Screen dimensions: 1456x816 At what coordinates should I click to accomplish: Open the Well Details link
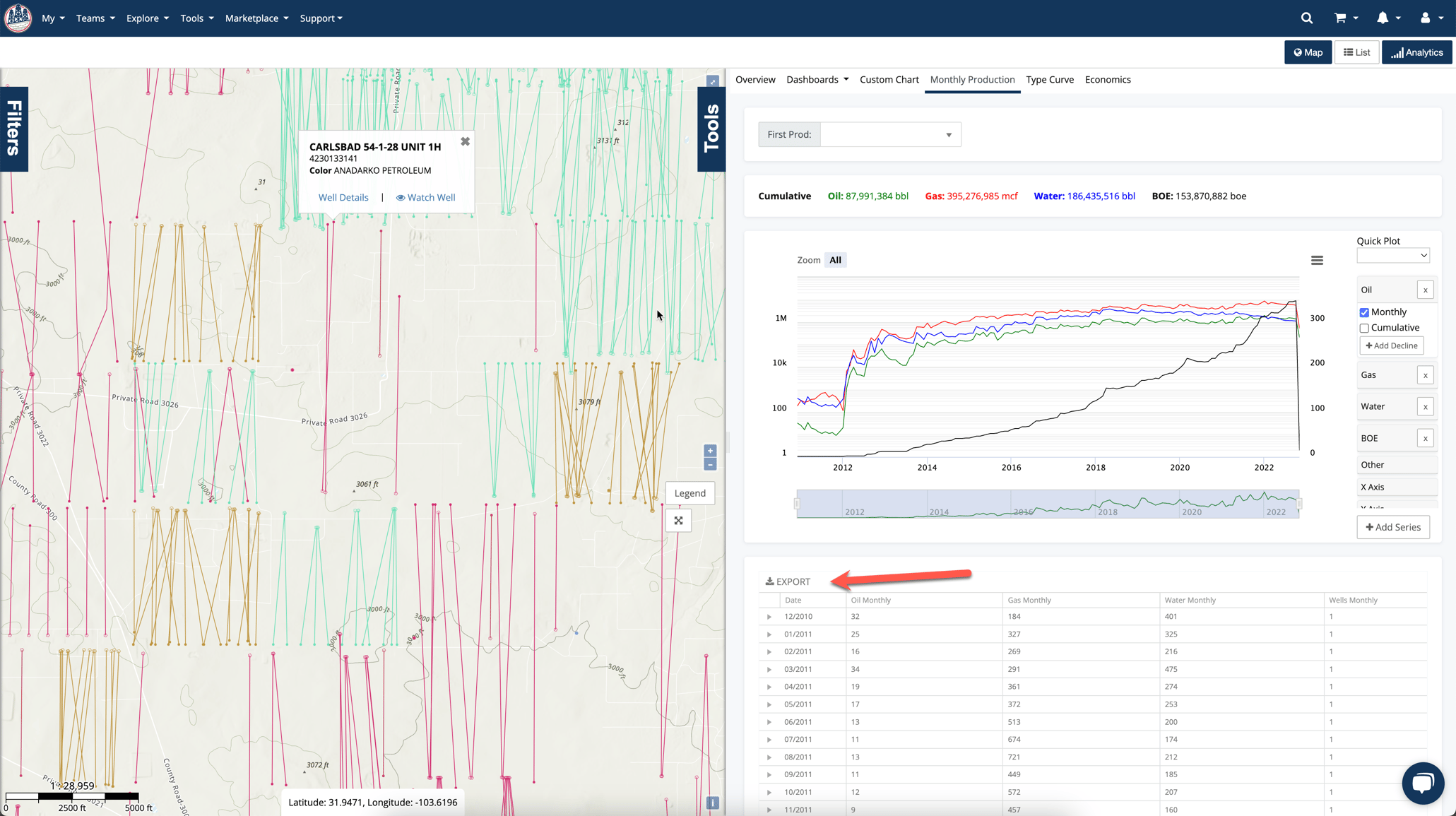[x=343, y=198]
